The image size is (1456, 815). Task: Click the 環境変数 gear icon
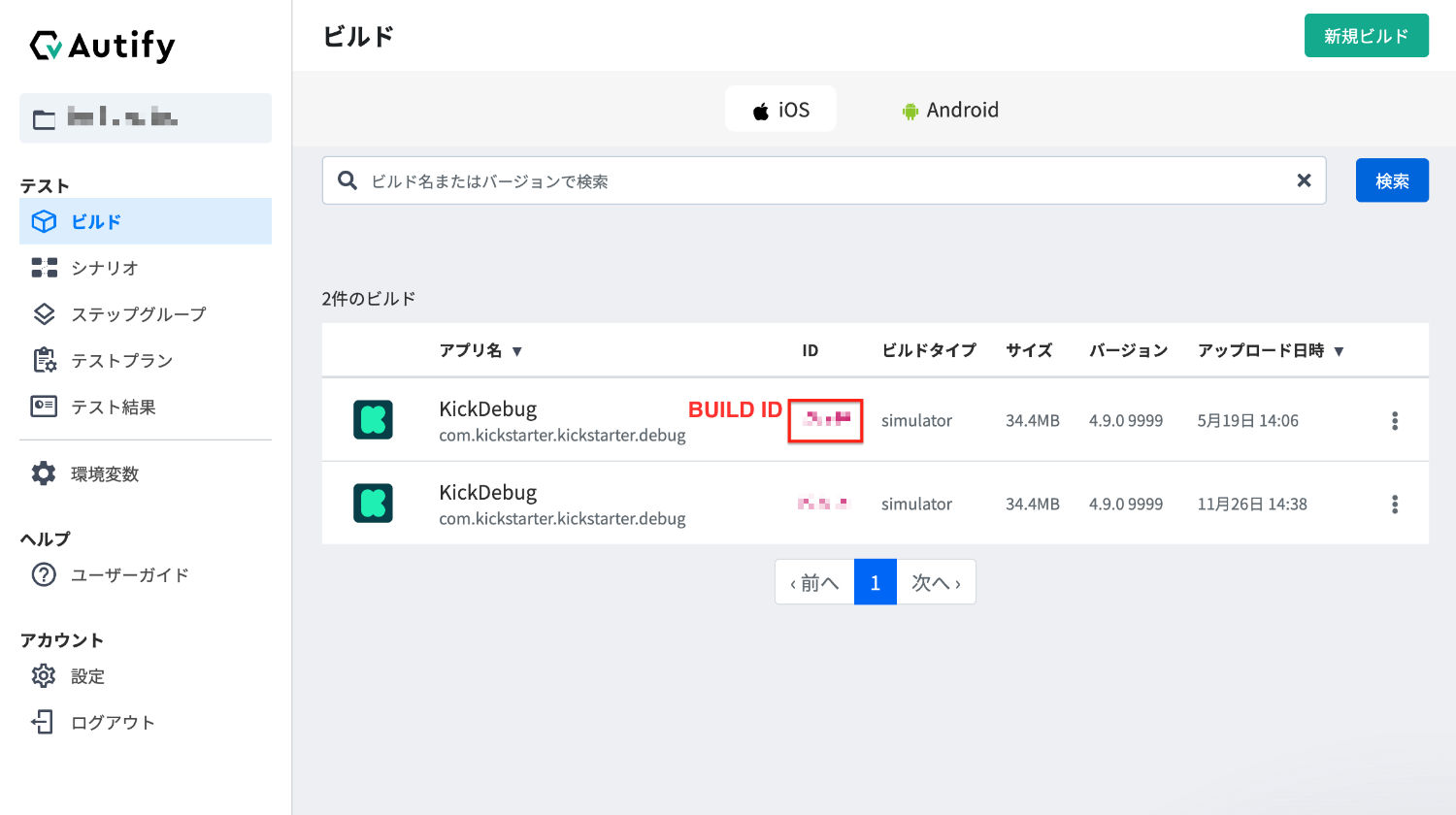click(x=44, y=473)
